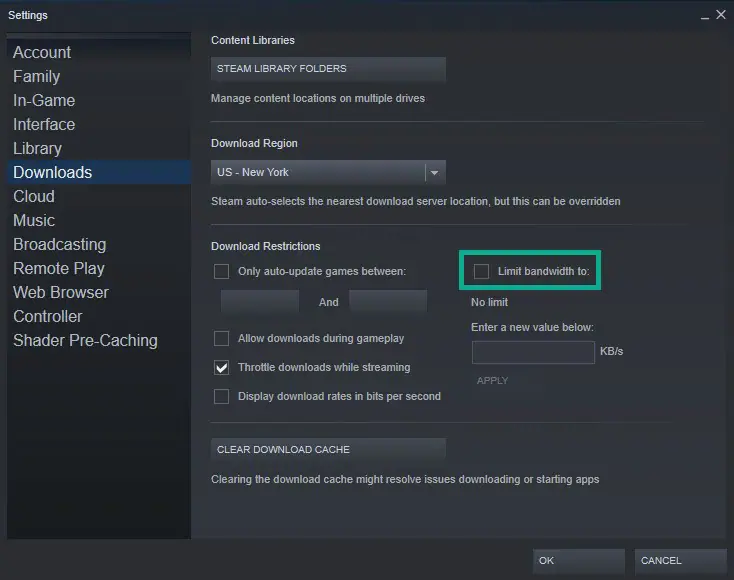This screenshot has height=580, width=734.
Task: Click the 'Download Restrictions' heading
Action: (x=265, y=246)
